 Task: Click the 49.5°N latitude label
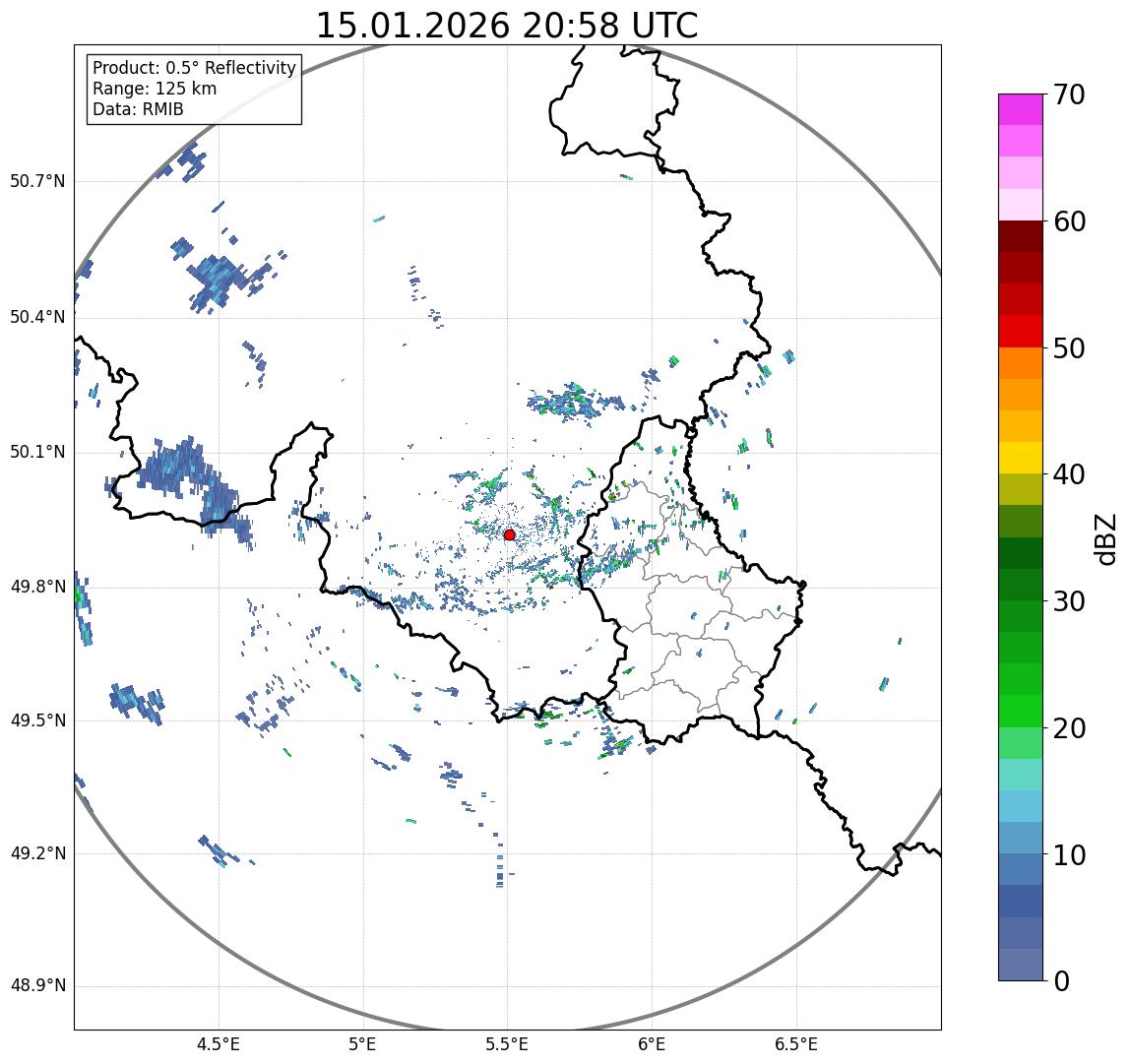click(x=37, y=720)
